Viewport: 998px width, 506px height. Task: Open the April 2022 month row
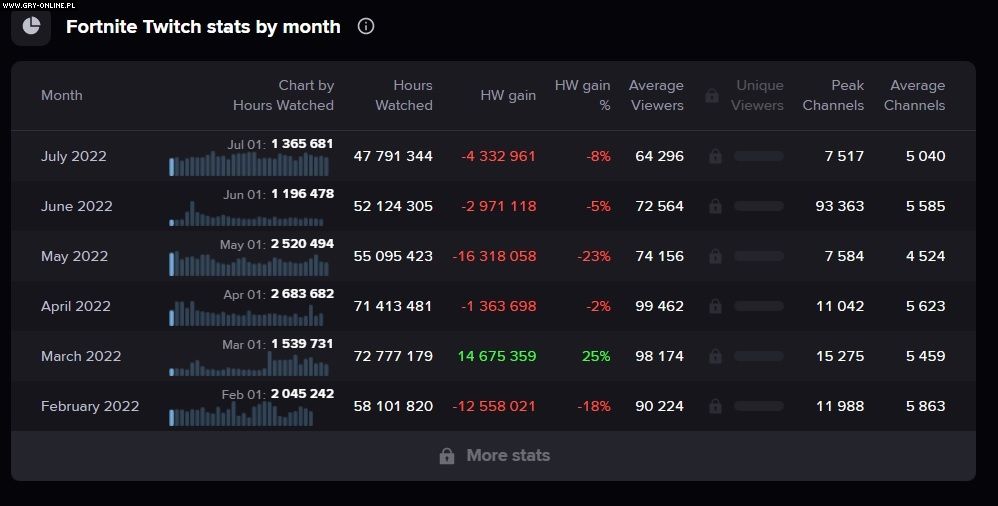point(76,306)
